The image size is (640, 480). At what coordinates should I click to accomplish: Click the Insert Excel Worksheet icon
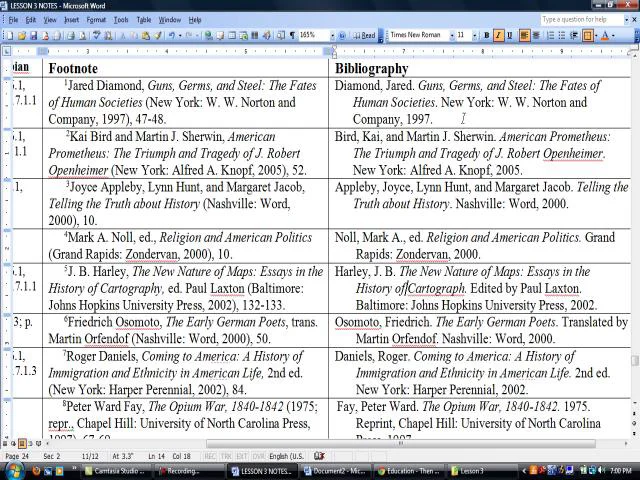[244, 36]
